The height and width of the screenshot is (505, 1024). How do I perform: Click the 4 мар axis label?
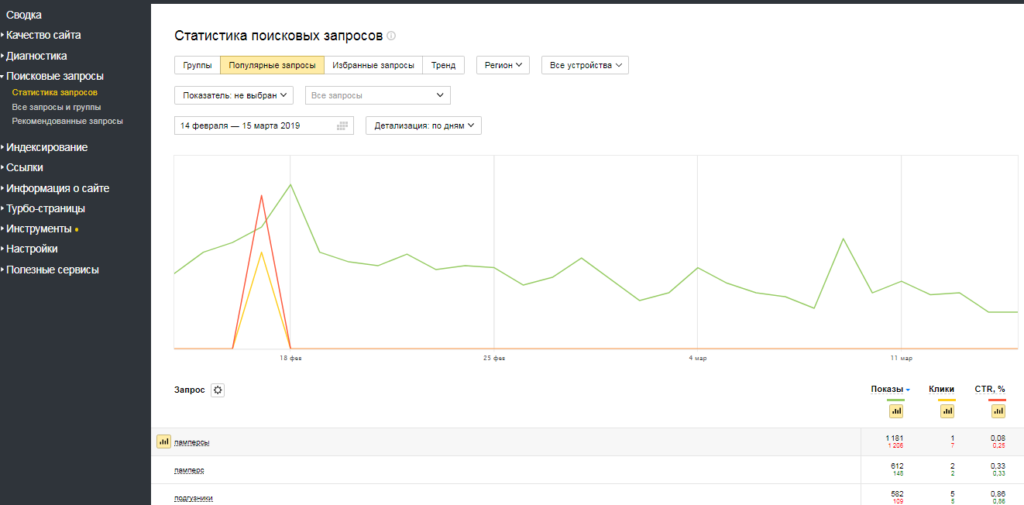tap(699, 359)
